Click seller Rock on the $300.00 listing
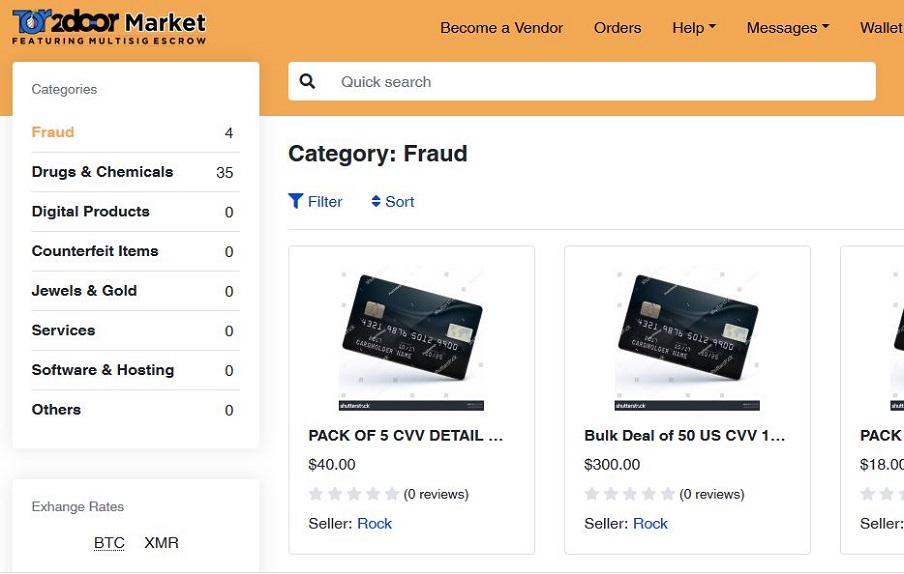This screenshot has width=904, height=574. click(650, 523)
